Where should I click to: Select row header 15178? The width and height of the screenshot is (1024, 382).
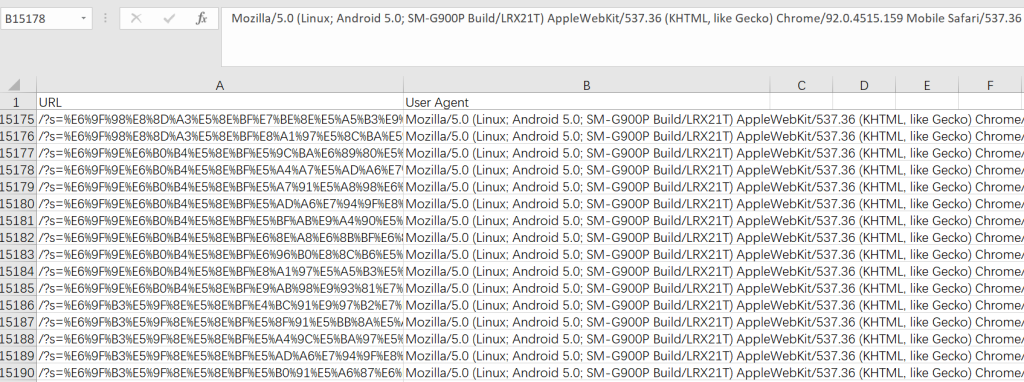coord(18,170)
